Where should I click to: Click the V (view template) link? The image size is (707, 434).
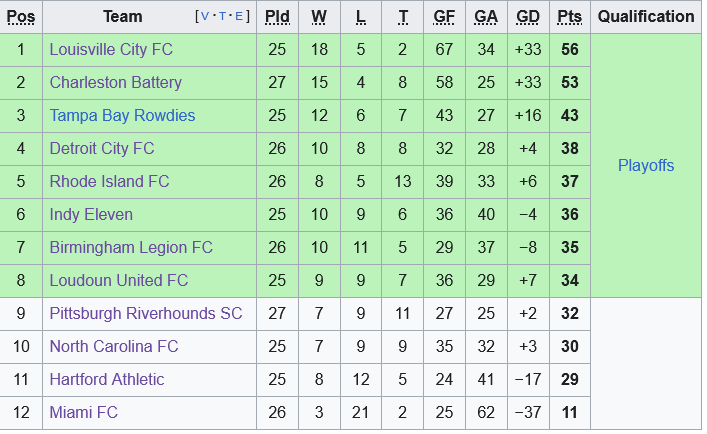pos(205,17)
